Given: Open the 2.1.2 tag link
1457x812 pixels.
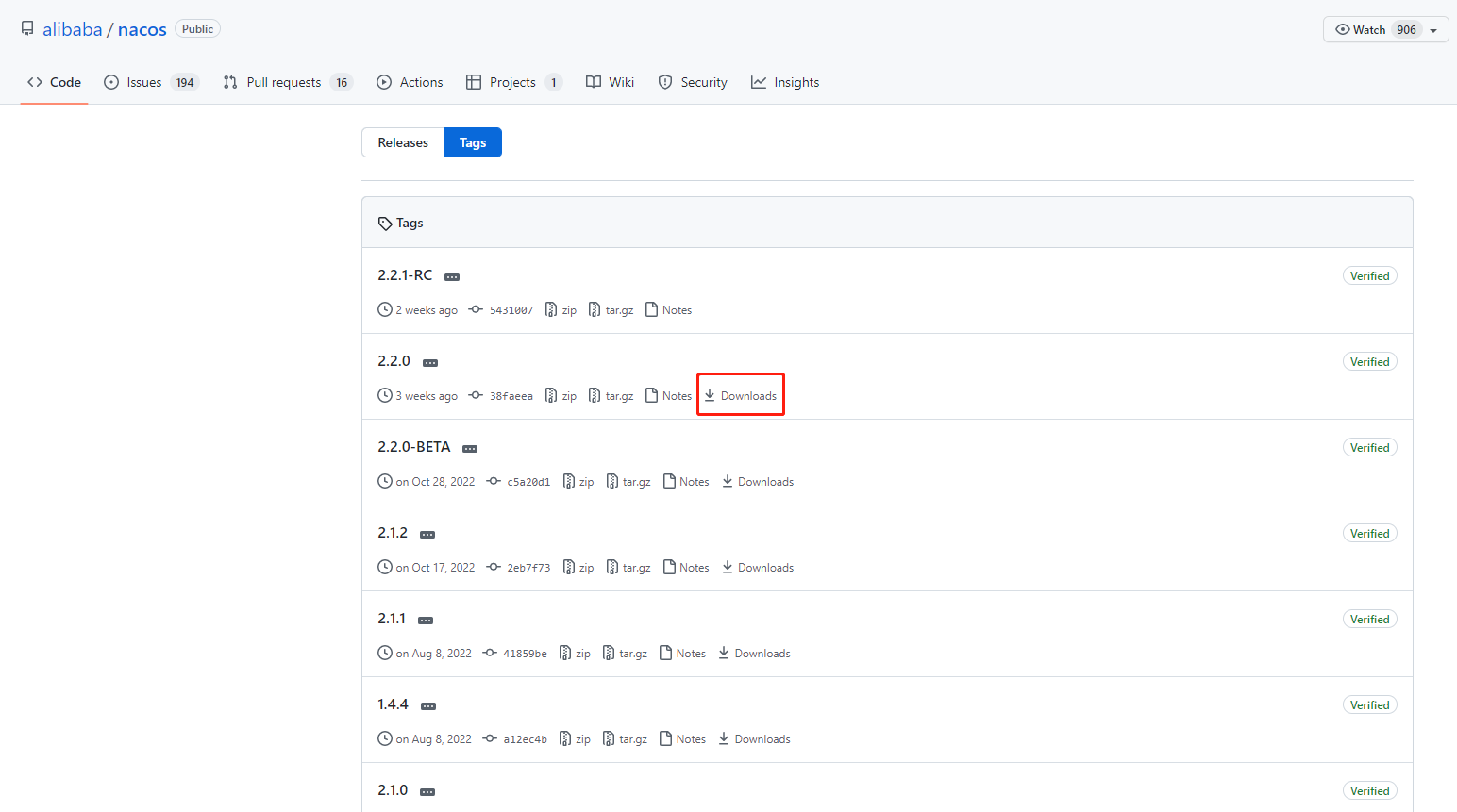Looking at the screenshot, I should click(x=393, y=533).
